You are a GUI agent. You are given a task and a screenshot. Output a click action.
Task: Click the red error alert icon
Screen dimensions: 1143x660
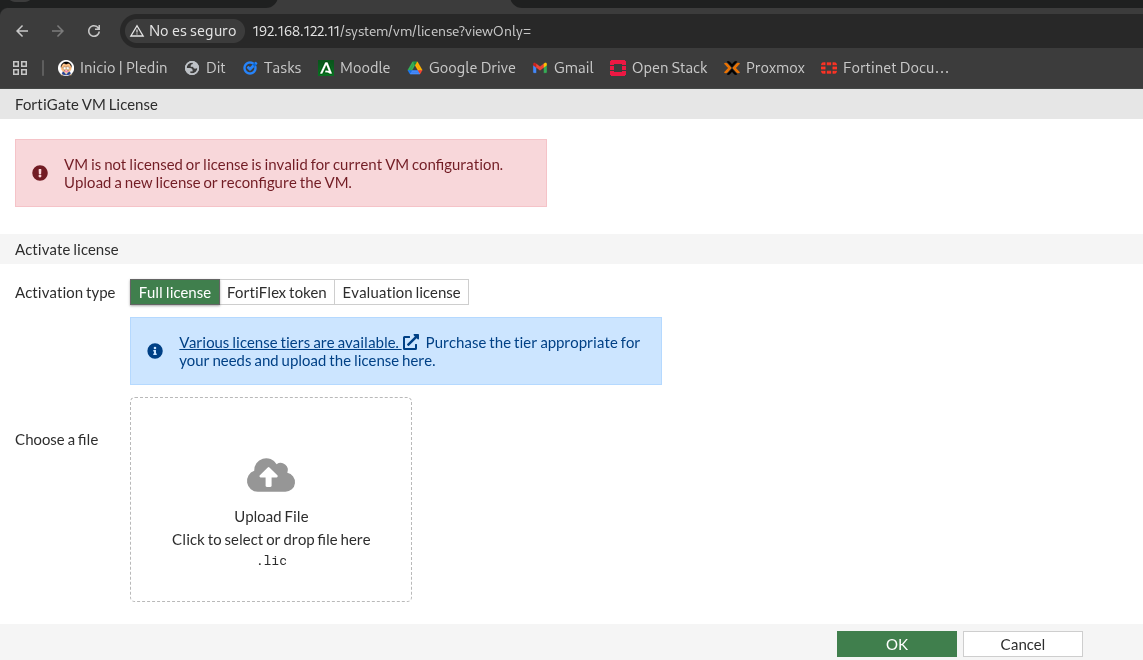coord(40,173)
